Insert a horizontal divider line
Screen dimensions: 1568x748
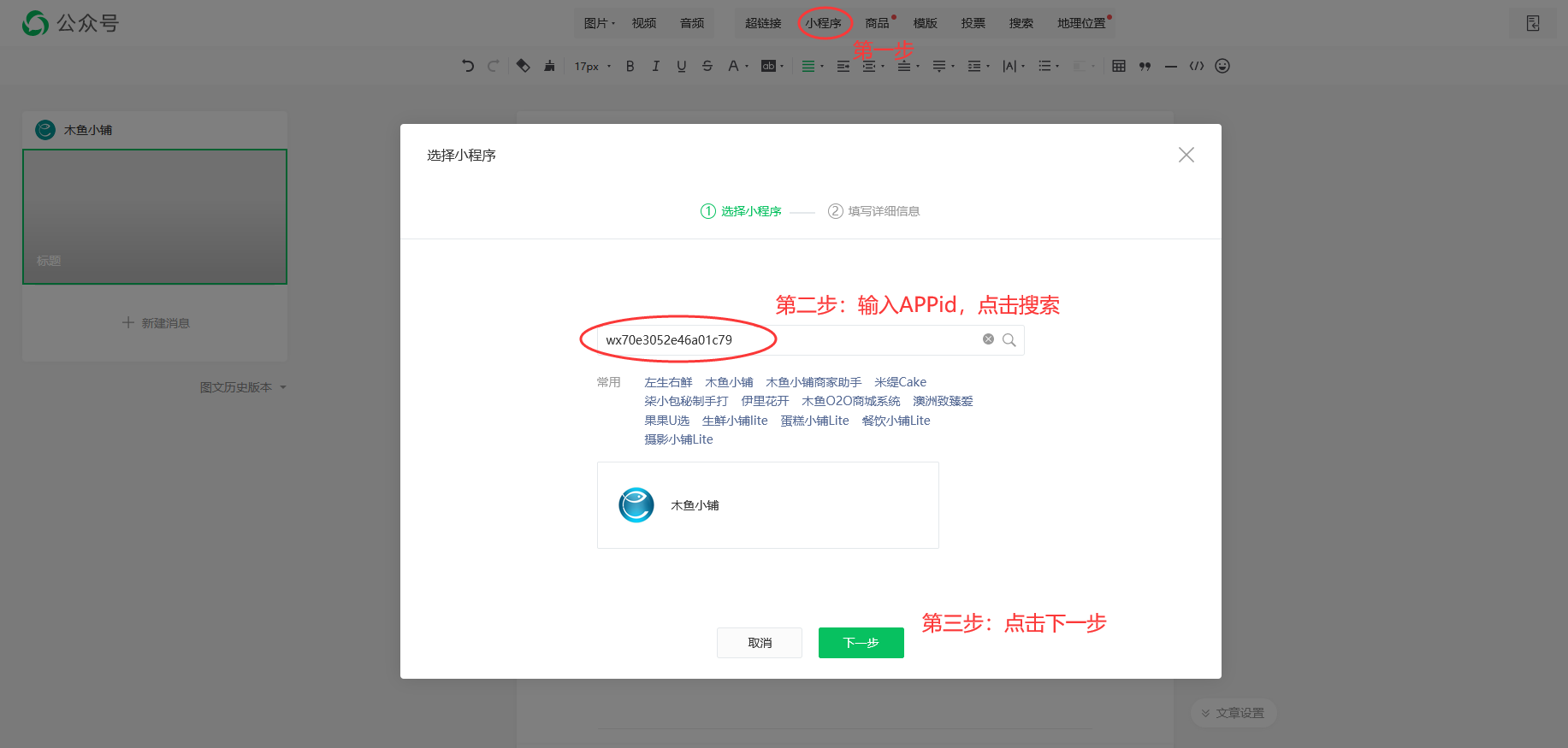coord(1171,66)
